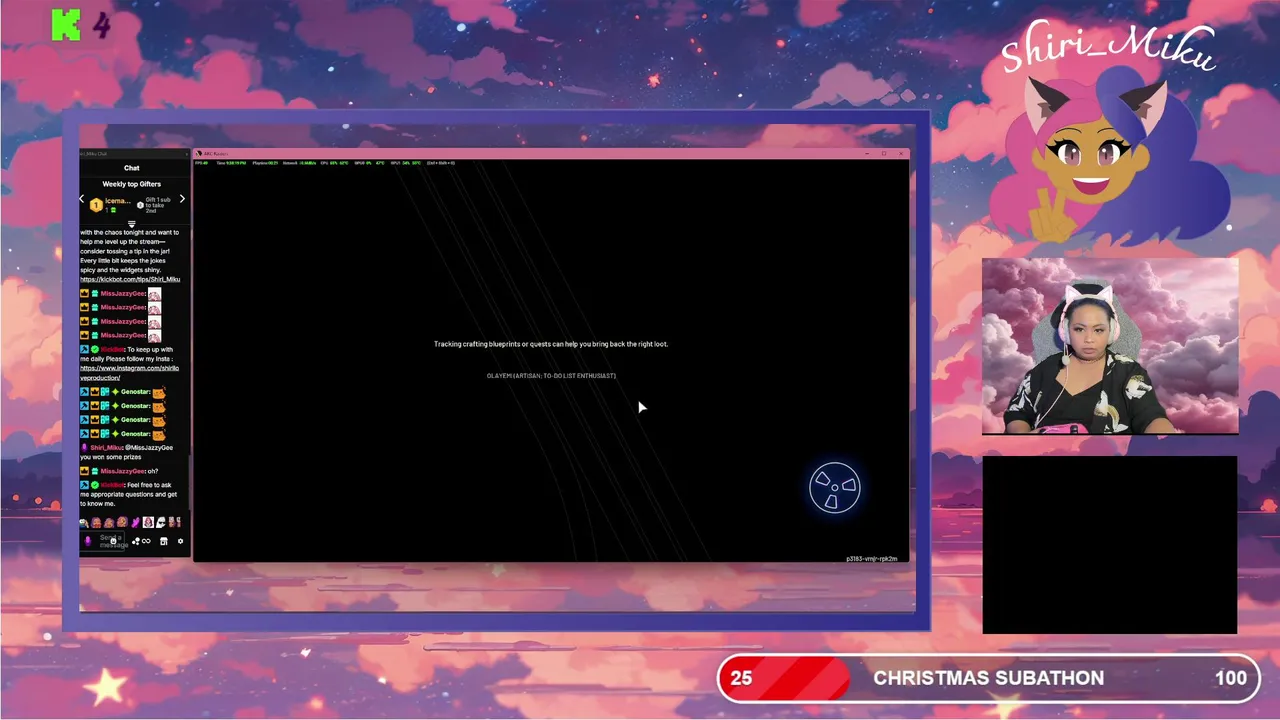Show the previous weekly top gifter
Screen dimensions: 1280x720
(82, 199)
